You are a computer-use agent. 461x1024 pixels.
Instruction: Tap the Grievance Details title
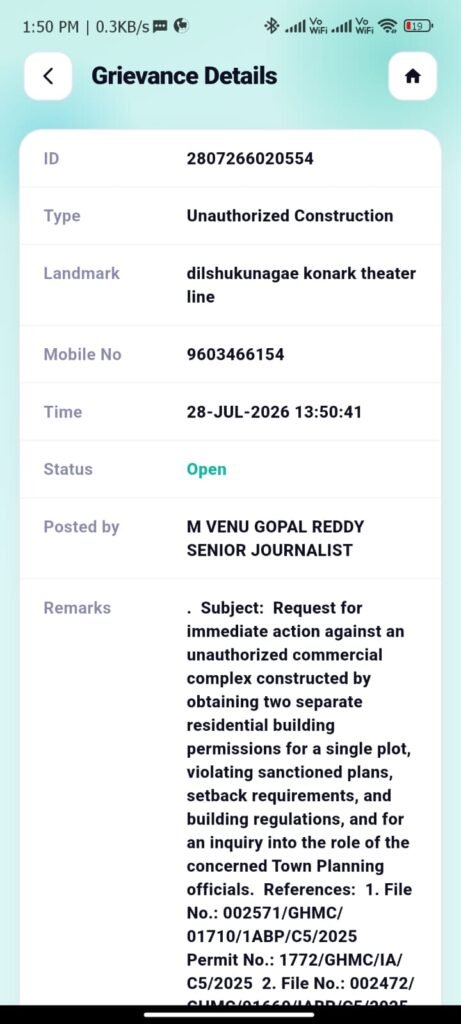click(184, 76)
